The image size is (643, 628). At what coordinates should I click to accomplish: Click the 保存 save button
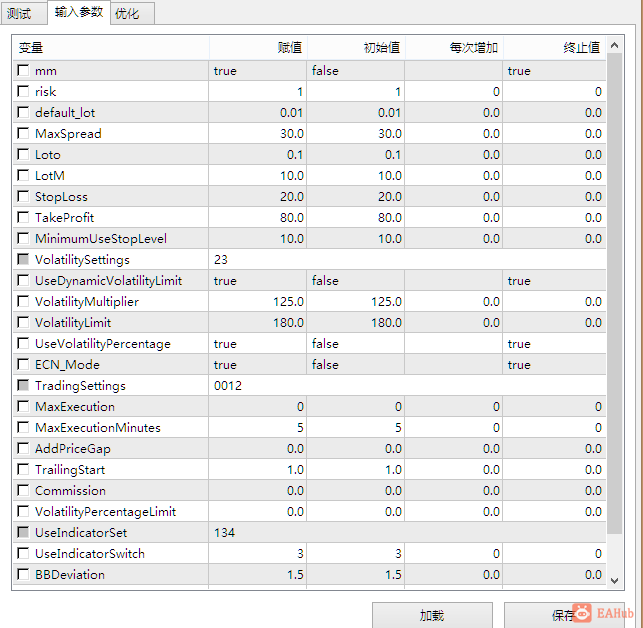tap(564, 615)
